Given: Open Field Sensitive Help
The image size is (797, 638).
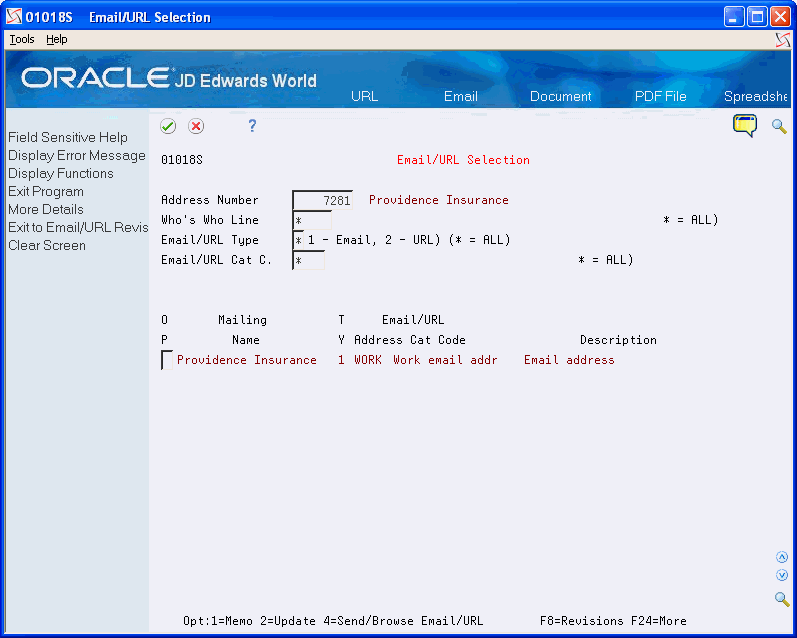Looking at the screenshot, I should tap(68, 137).
